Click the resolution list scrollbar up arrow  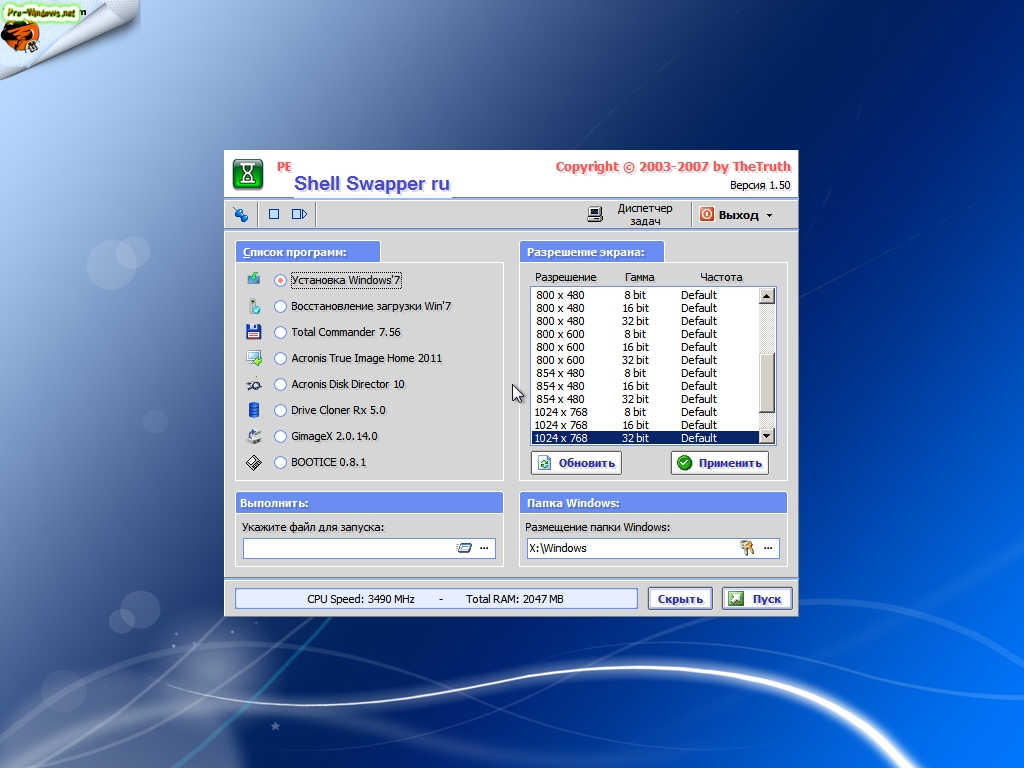click(x=767, y=295)
